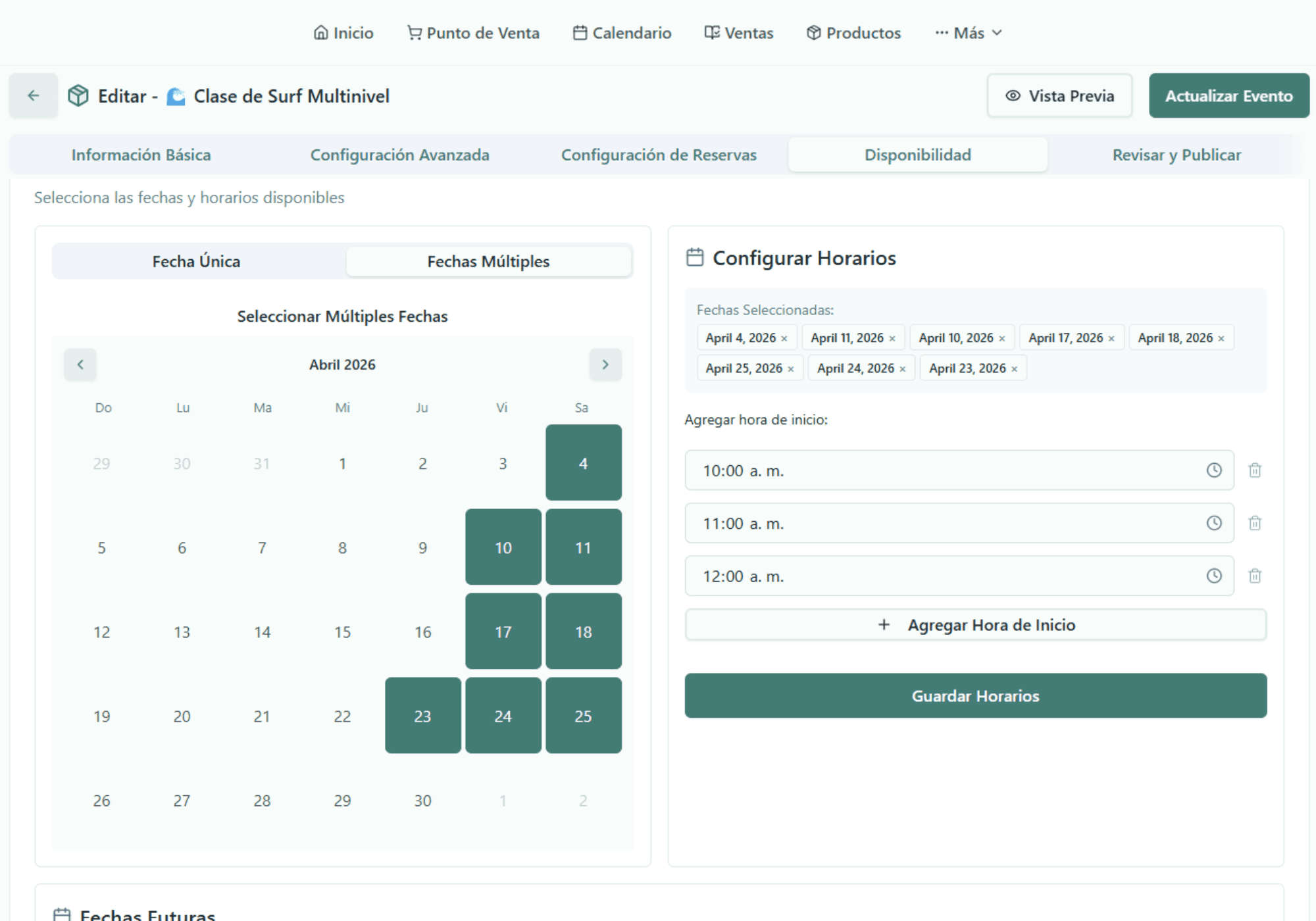Select April 15 on the calendar
The image size is (1316, 921).
tap(342, 632)
